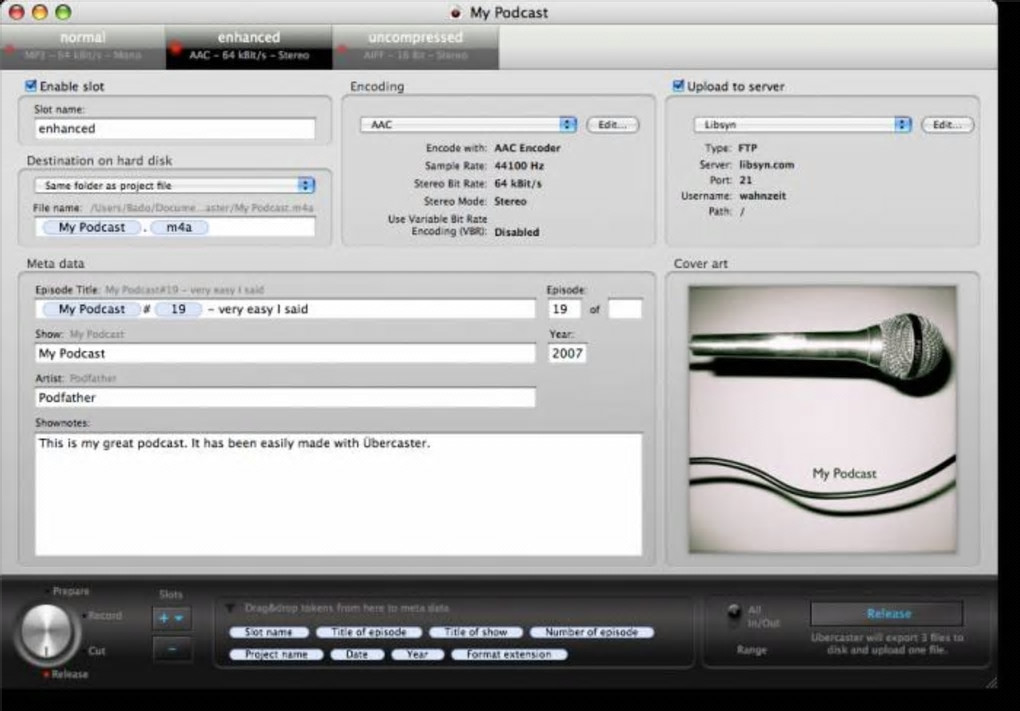Click the Project name token
Image resolution: width=1020 pixels, height=711 pixels.
(276, 654)
